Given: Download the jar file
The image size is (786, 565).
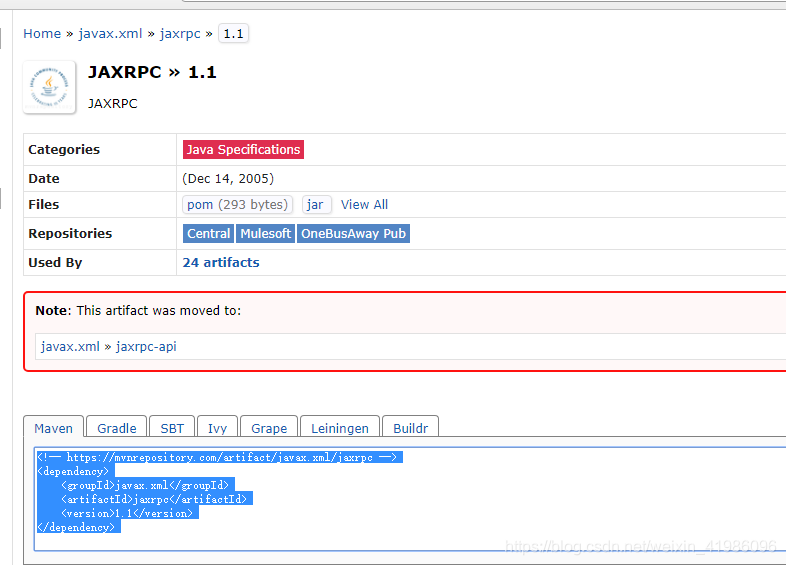Looking at the screenshot, I should (316, 205).
